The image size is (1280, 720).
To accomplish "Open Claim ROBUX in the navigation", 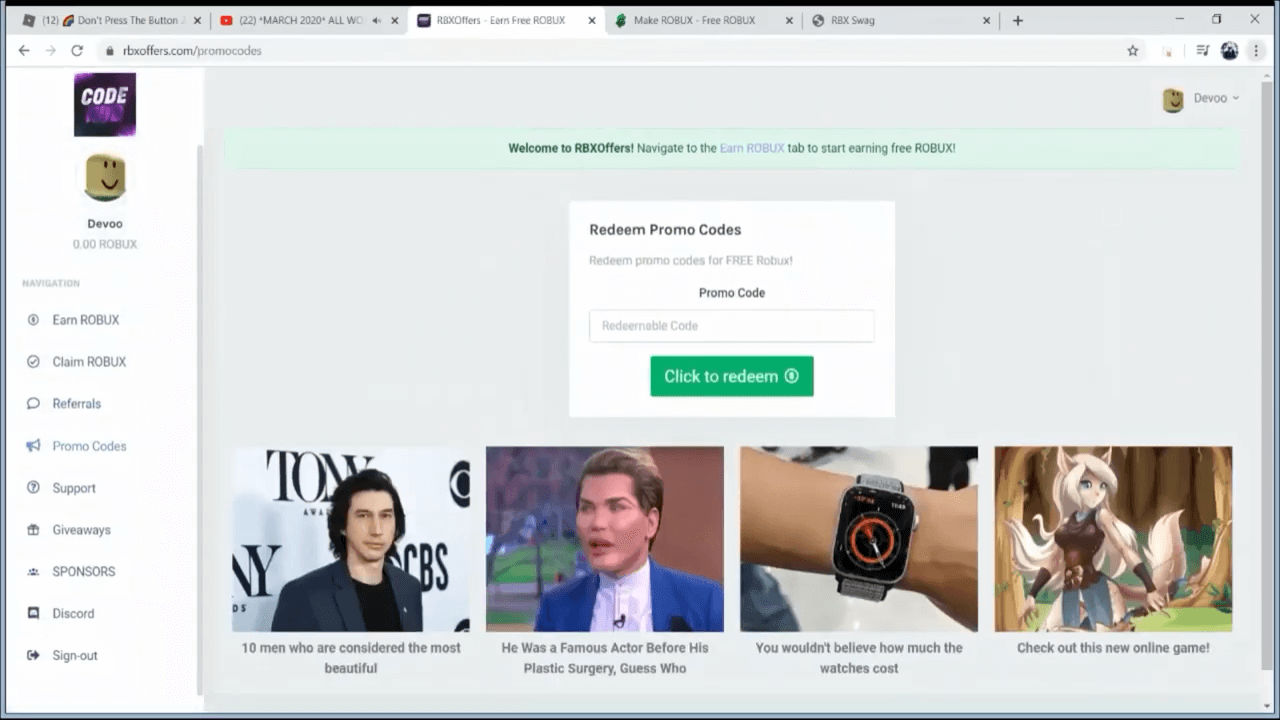I will tap(89, 362).
